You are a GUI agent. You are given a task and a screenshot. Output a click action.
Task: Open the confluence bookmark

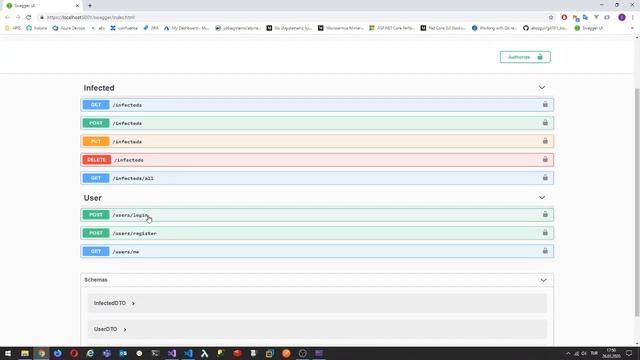tap(124, 28)
